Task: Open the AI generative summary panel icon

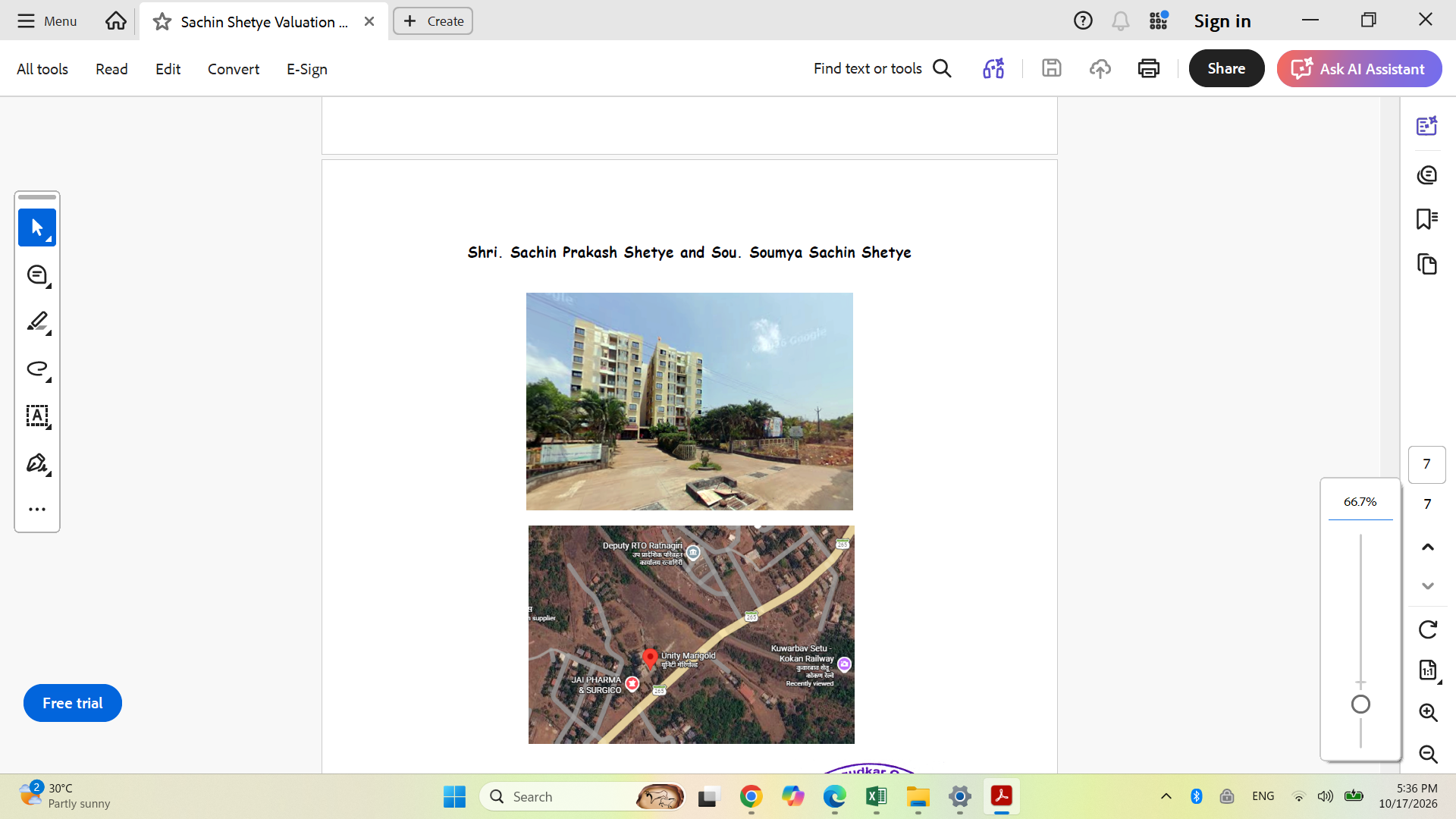Action: tap(1427, 126)
